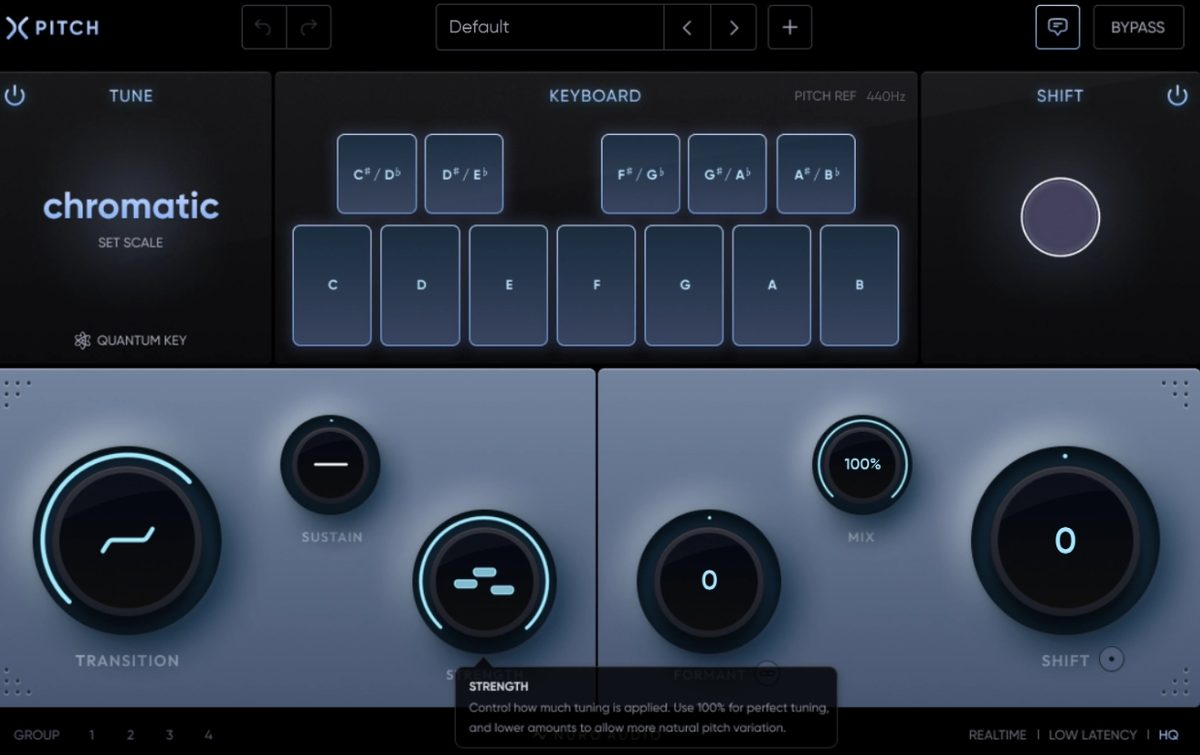The width and height of the screenshot is (1200, 755).
Task: Click the SUSTAIN label
Action: tap(332, 538)
